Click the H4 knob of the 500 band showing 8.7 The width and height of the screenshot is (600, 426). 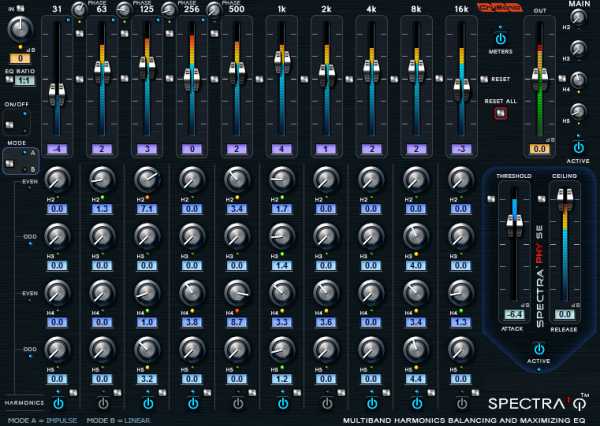coord(237,293)
